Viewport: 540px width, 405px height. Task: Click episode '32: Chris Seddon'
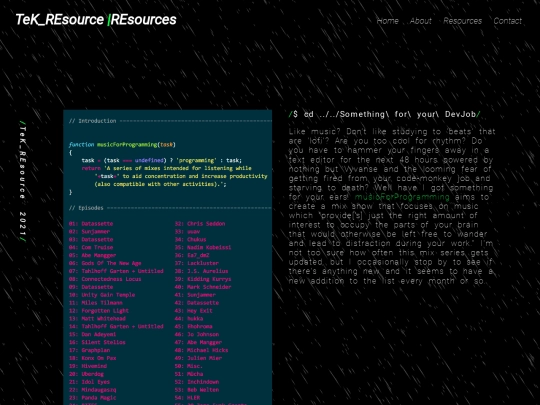point(200,224)
